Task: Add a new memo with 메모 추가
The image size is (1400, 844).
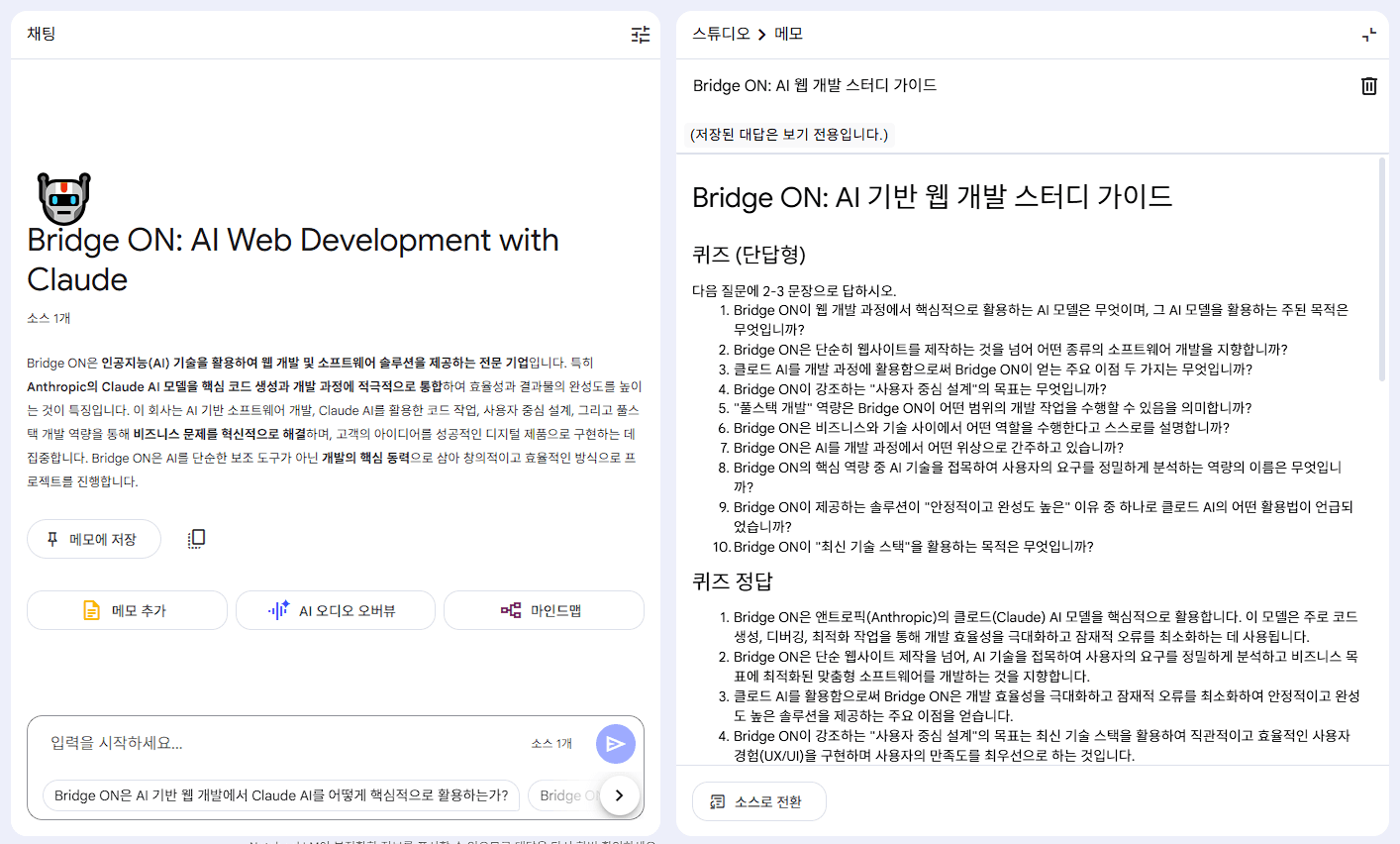Action: point(126,610)
